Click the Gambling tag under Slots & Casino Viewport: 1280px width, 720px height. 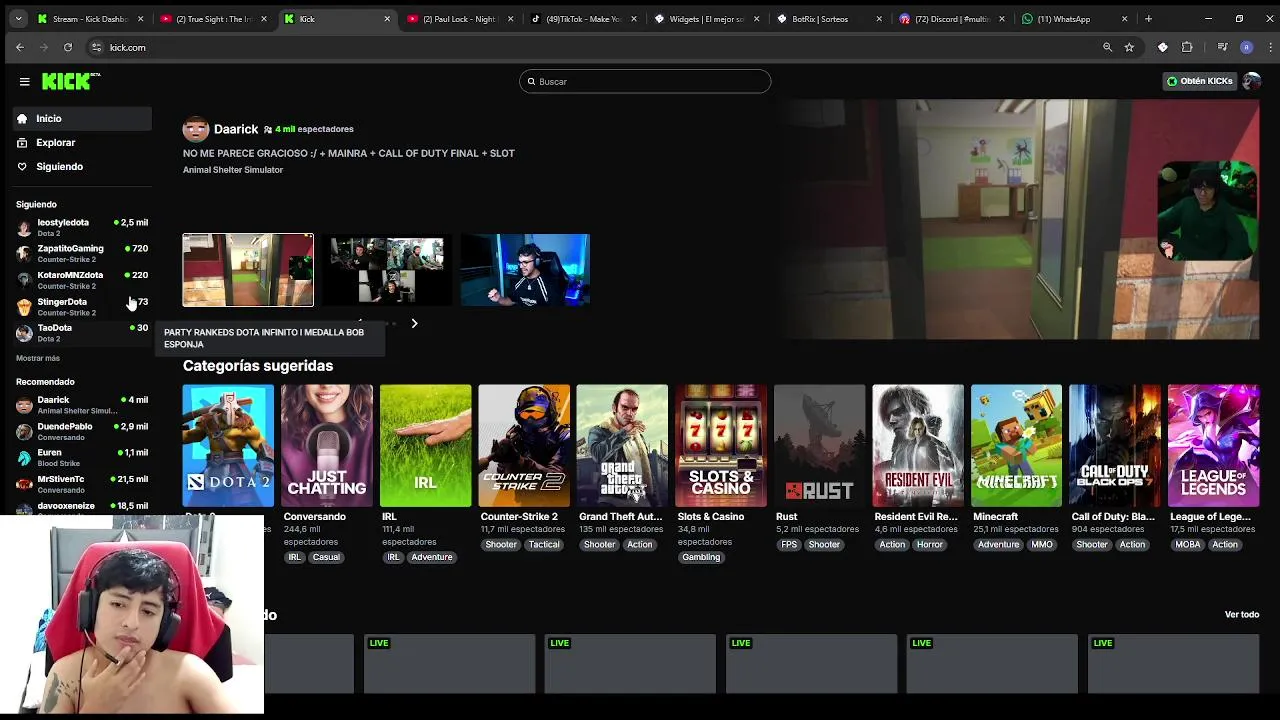click(x=701, y=557)
